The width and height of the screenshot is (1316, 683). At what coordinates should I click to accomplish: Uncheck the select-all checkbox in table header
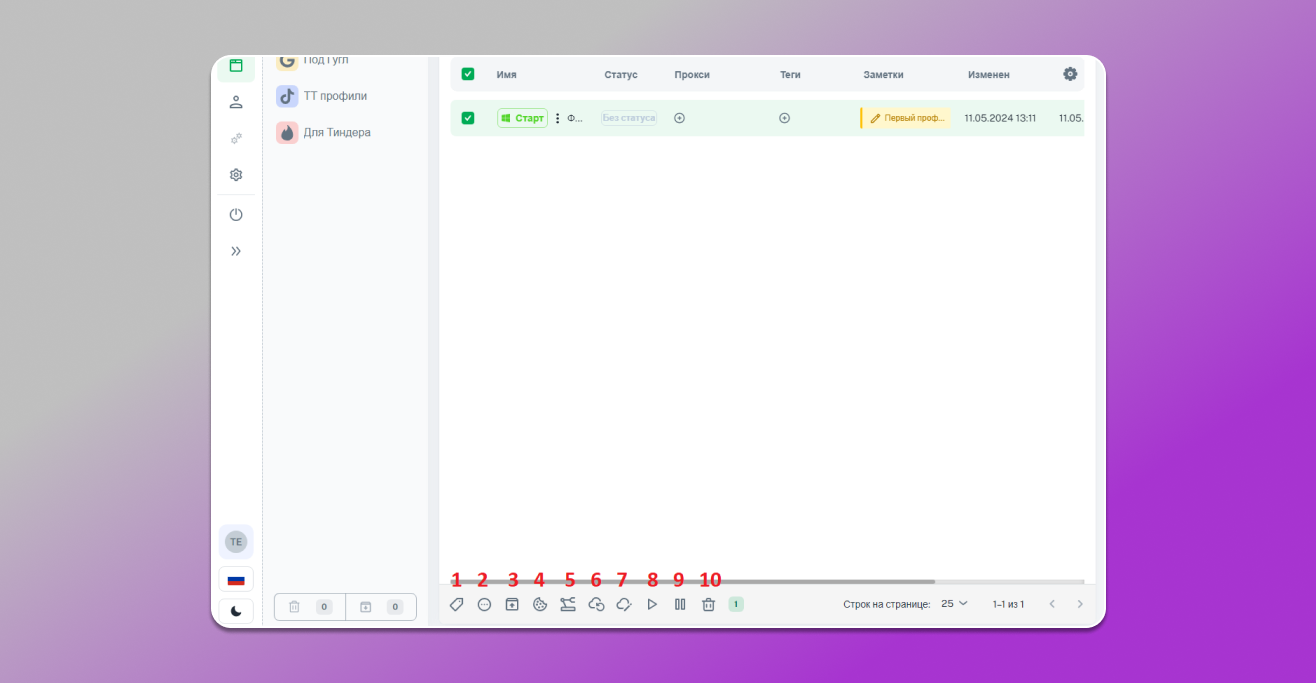[468, 74]
